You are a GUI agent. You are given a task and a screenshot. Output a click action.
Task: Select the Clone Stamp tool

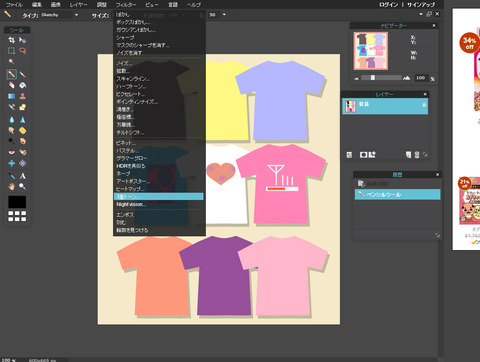tap(22, 96)
